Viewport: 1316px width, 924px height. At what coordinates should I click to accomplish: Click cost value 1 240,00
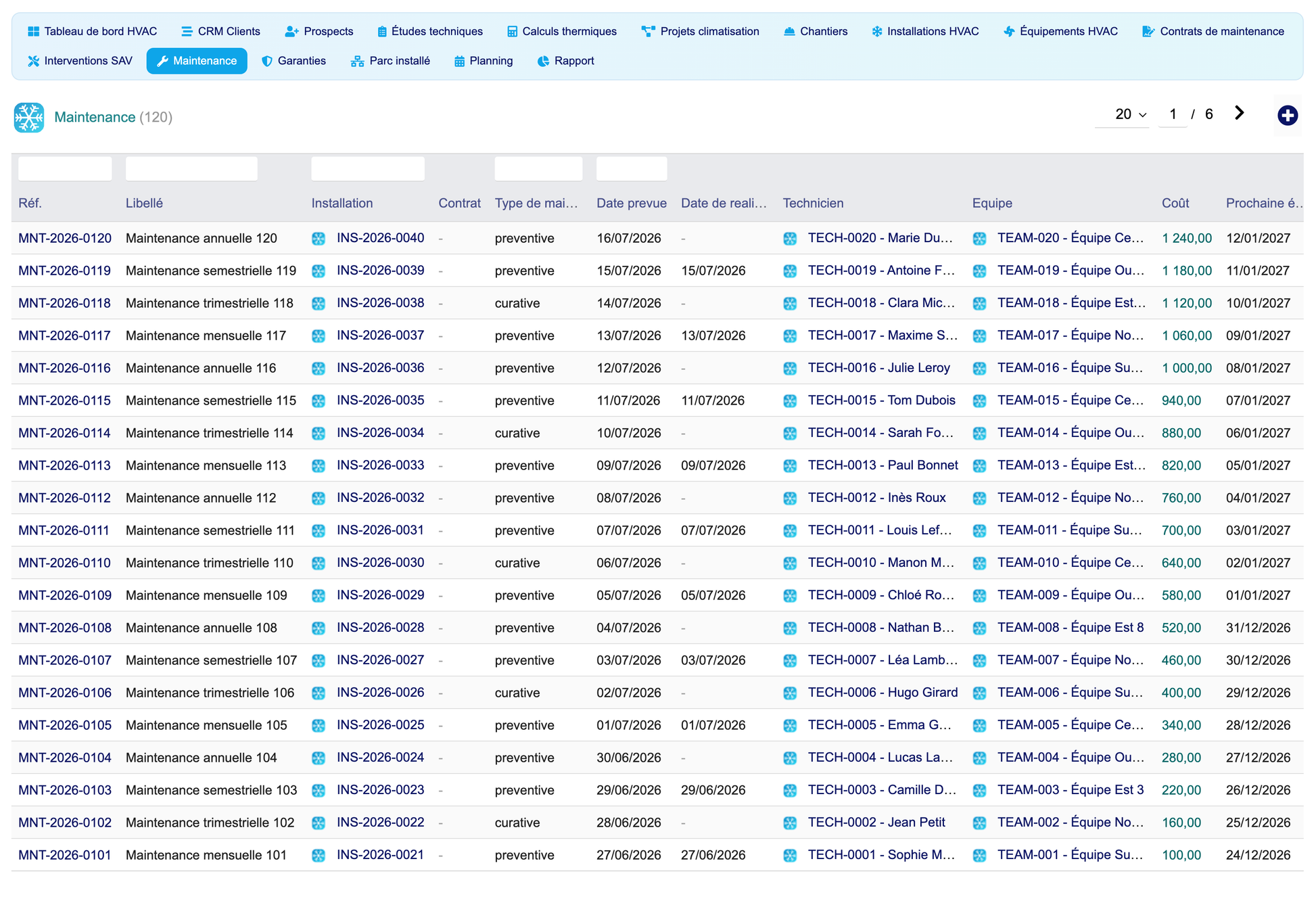coord(1187,238)
